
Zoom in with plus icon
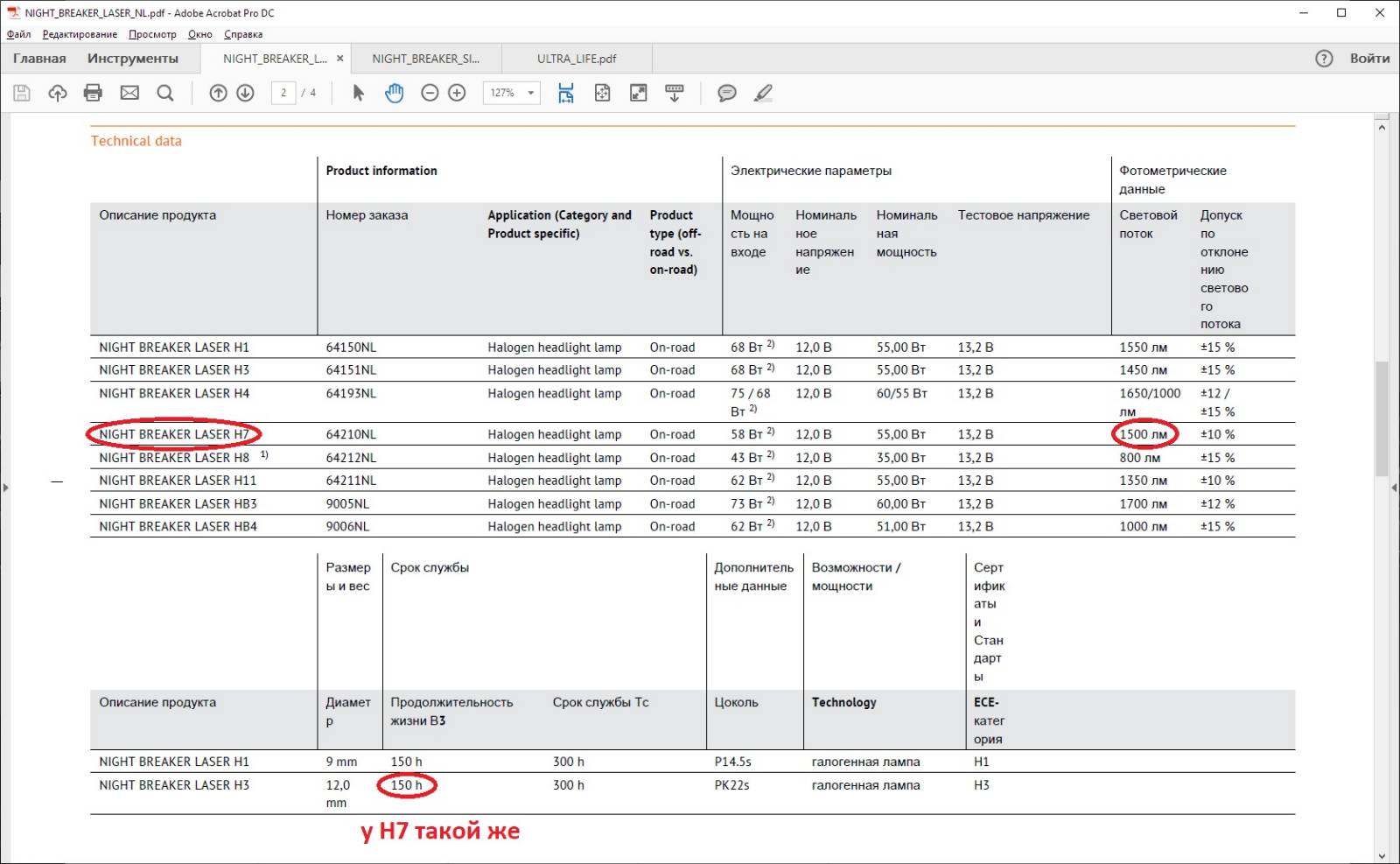(457, 93)
